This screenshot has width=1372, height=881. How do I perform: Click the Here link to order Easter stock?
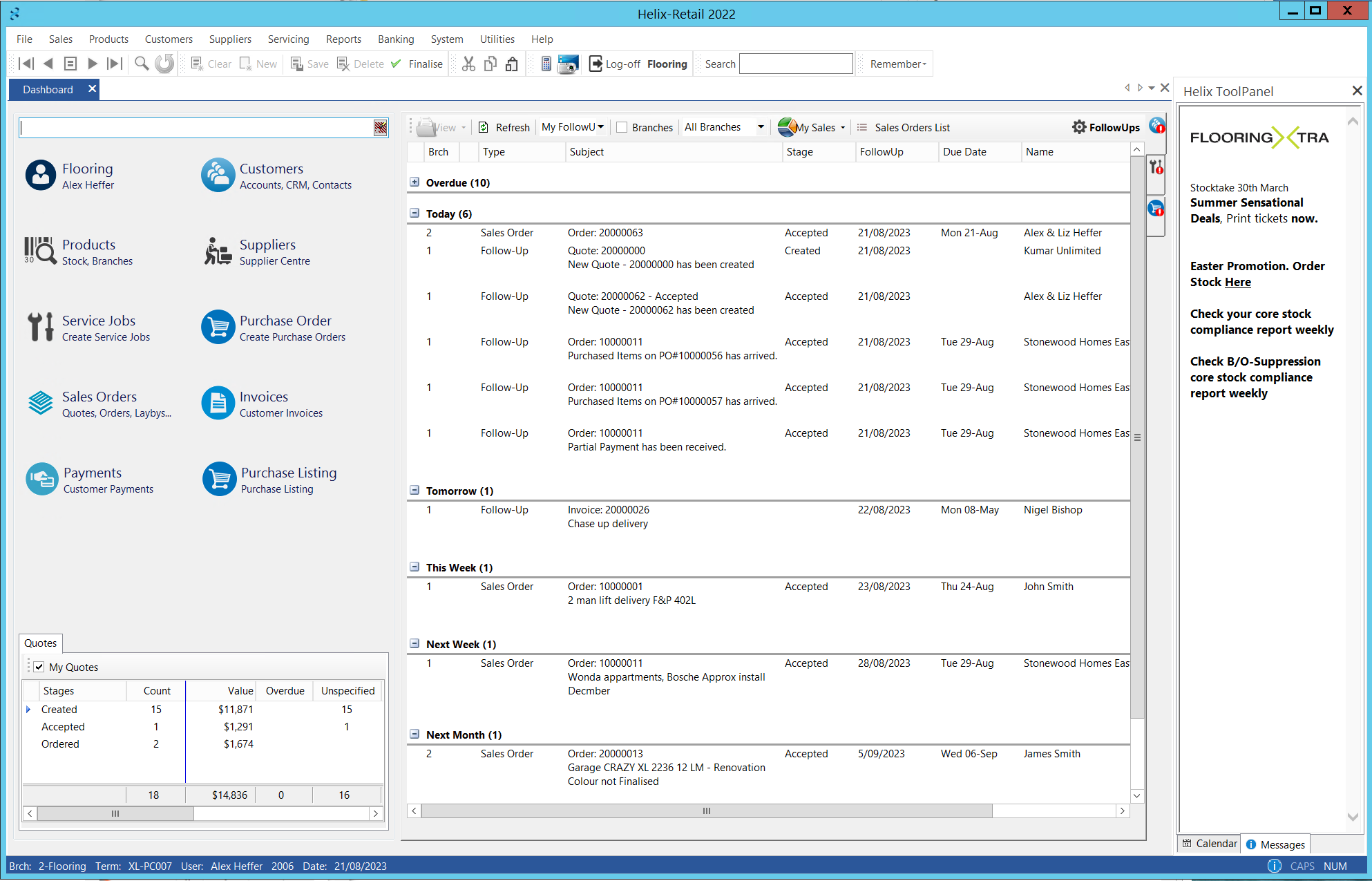pos(1237,282)
